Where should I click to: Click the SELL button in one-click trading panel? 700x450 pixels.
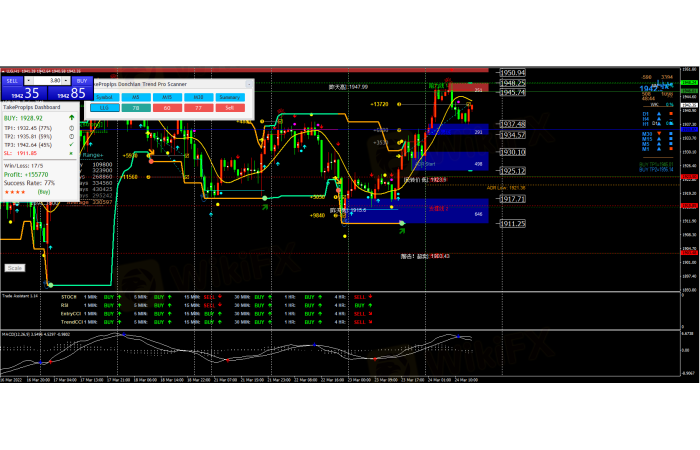[12, 78]
